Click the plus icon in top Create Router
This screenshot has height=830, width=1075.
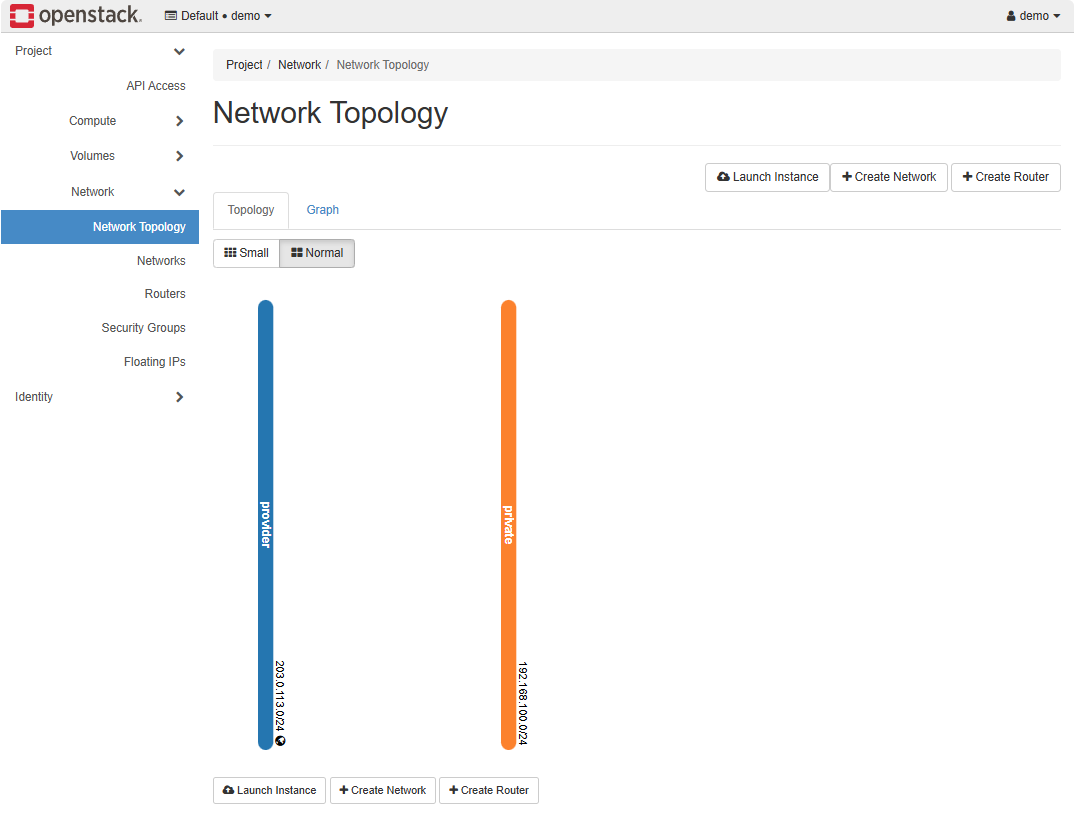pos(967,177)
